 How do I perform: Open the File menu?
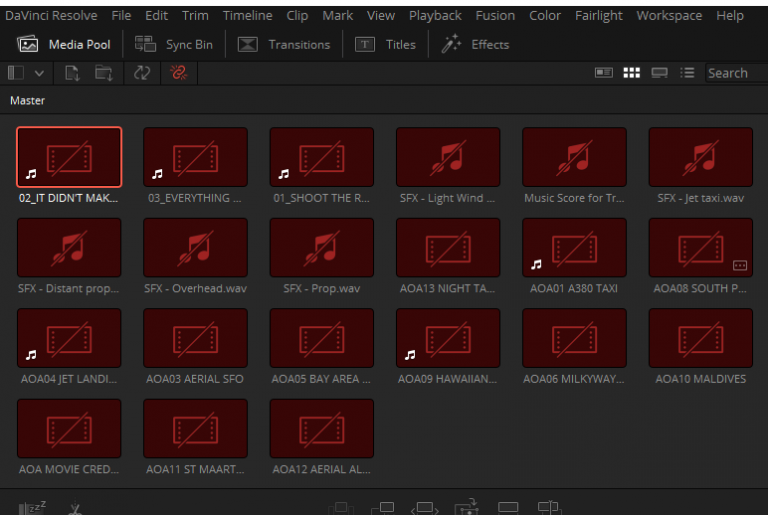pos(121,16)
